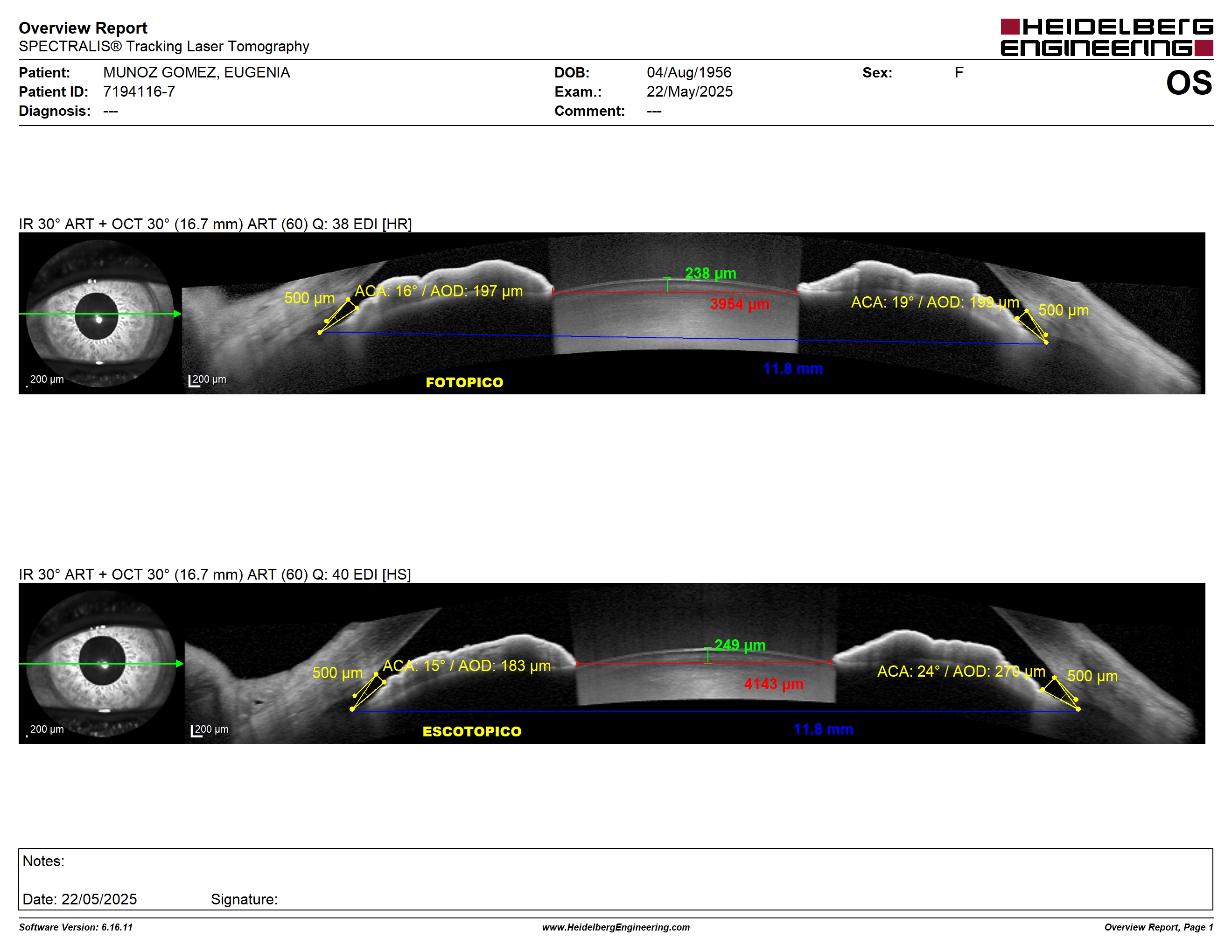1232x952 pixels.
Task: Click the green 238 µm measurement label
Action: pyautogui.click(x=710, y=273)
